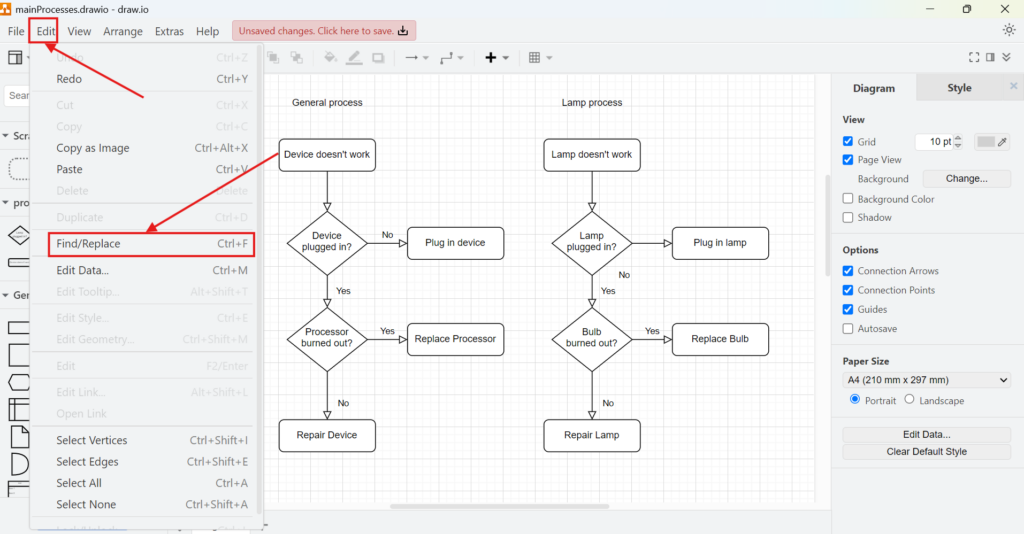Click the Clear Default Style button
Image resolution: width=1024 pixels, height=534 pixels.
coord(927,451)
